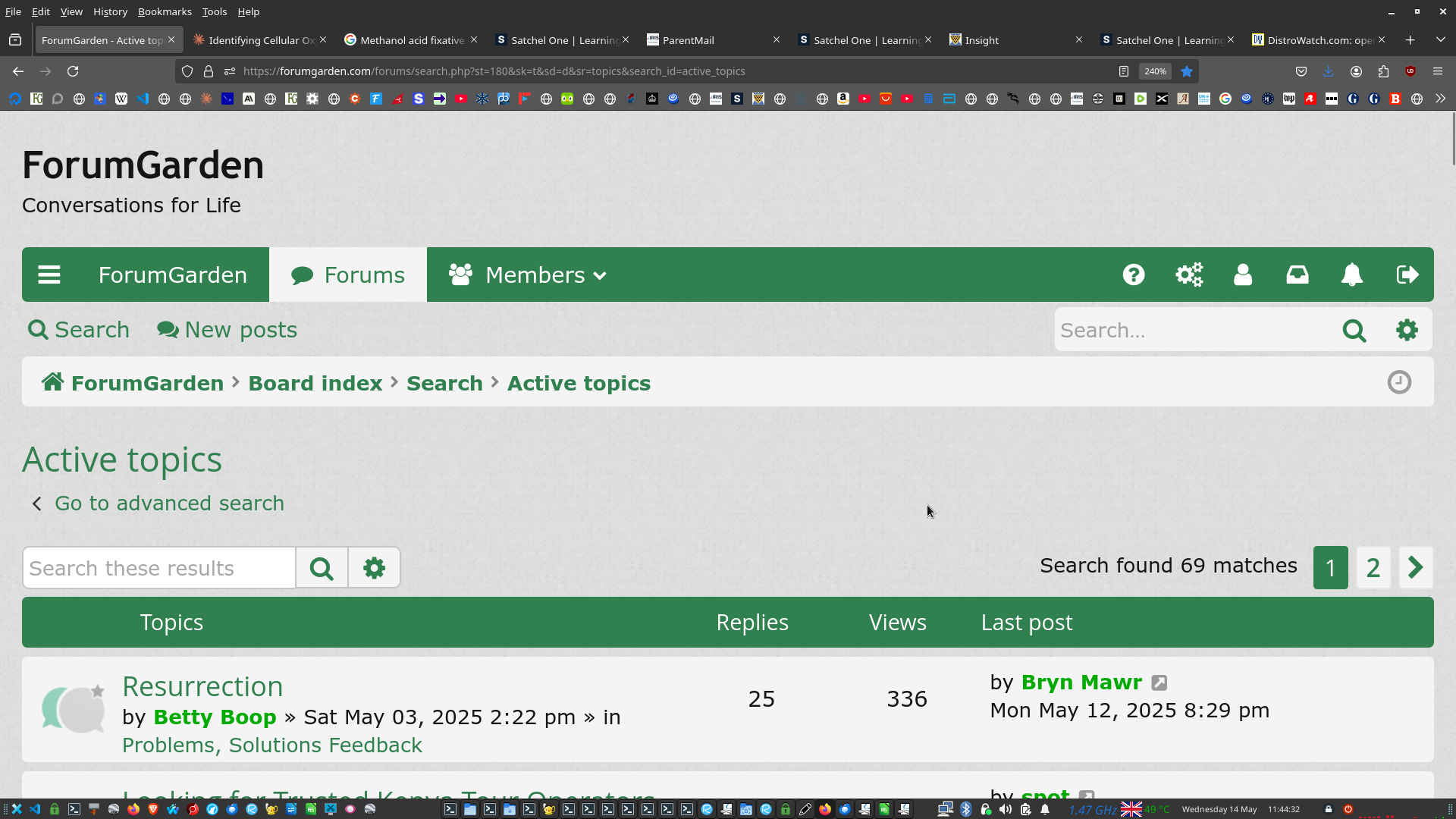Go to results page 2
1456x819 pixels.
pyautogui.click(x=1373, y=568)
